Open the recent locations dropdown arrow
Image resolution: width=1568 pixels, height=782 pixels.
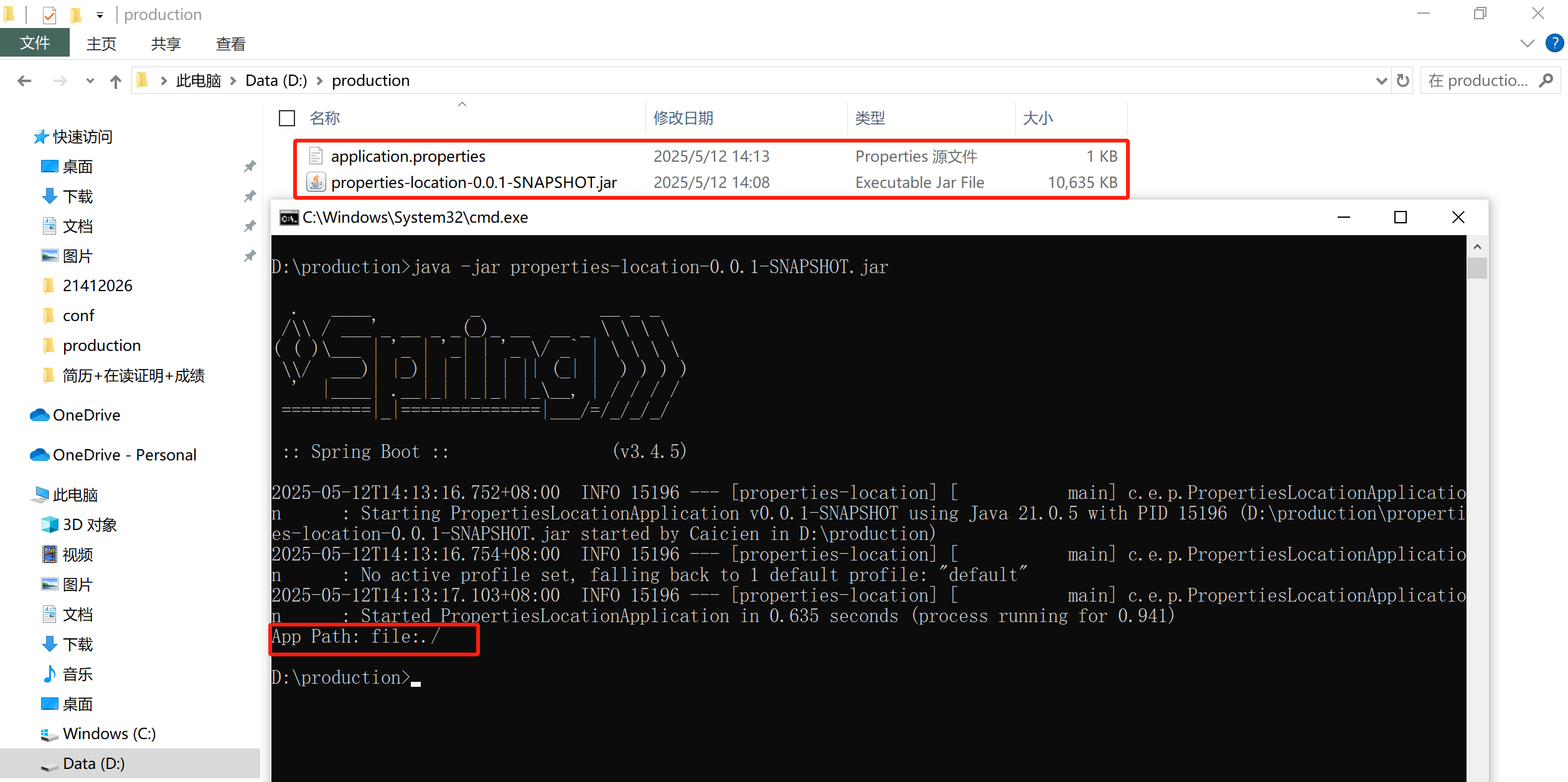[x=90, y=81]
